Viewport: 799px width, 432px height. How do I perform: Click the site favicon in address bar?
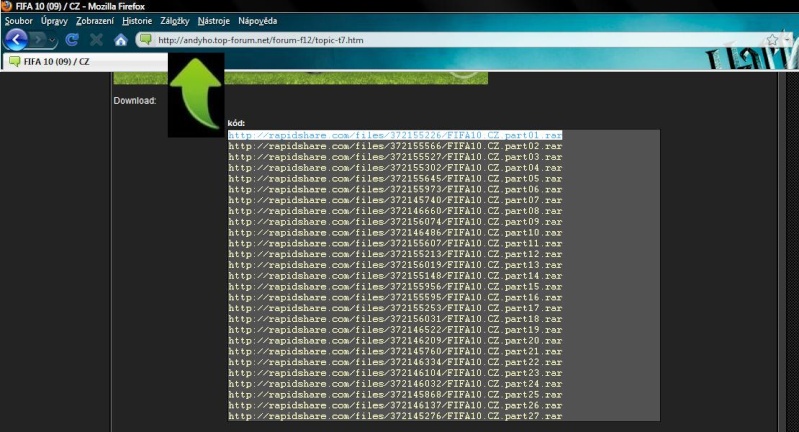click(x=146, y=39)
